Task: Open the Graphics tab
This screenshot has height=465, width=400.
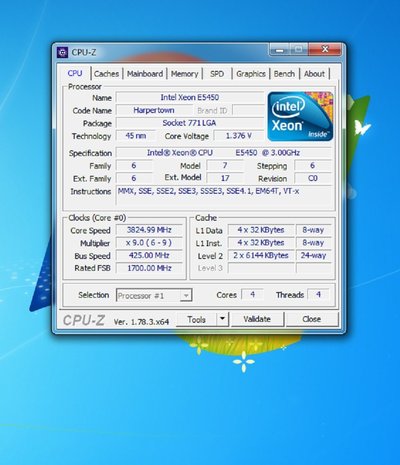Action: [x=251, y=74]
